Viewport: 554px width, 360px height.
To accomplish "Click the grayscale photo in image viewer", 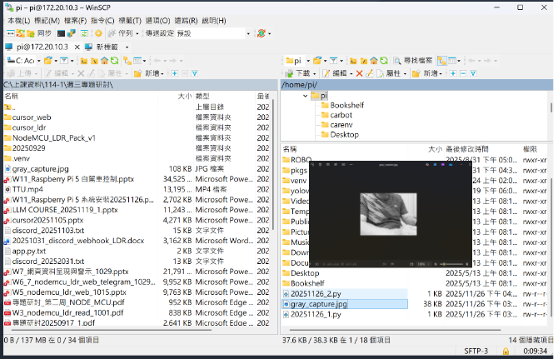I will 388,214.
